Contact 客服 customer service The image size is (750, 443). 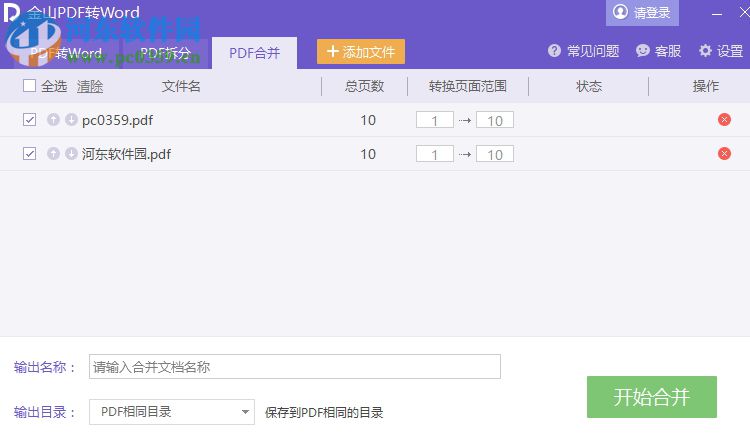coord(658,51)
